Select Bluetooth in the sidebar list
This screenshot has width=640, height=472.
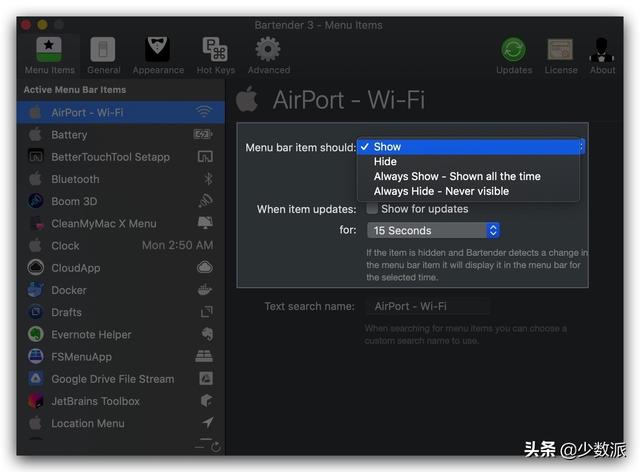pos(121,179)
